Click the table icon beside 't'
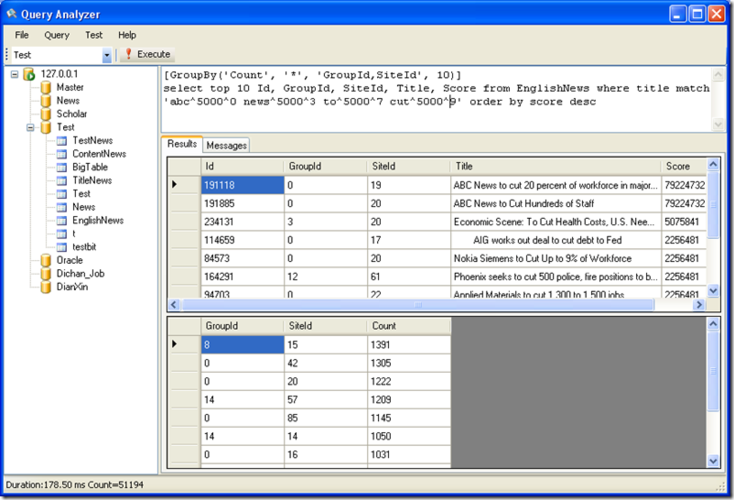This screenshot has width=734, height=500. click(x=61, y=234)
